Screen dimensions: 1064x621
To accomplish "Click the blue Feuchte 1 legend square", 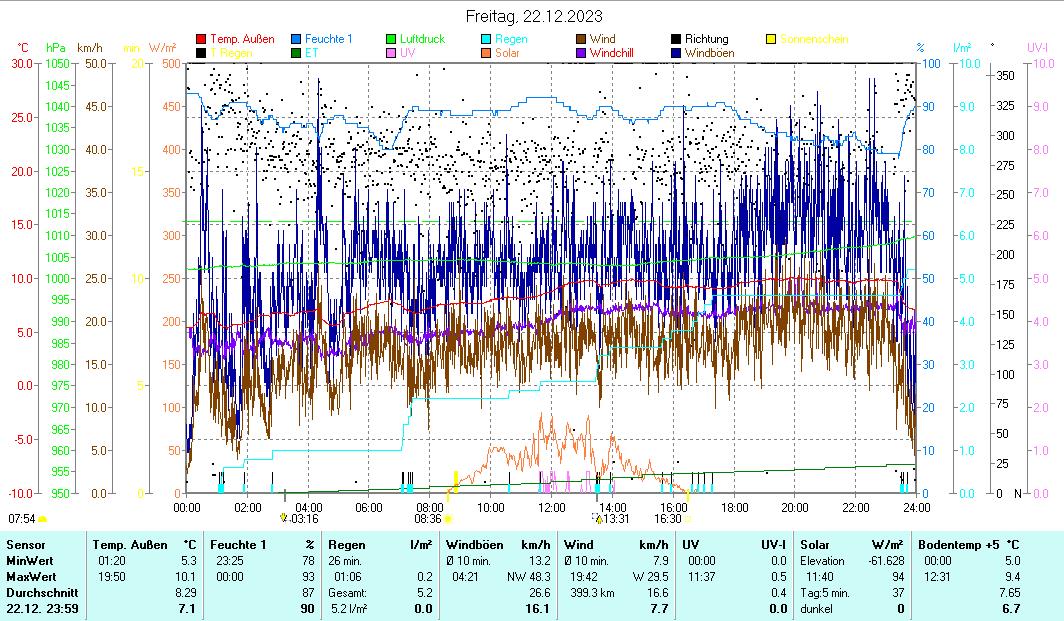I will pyautogui.click(x=296, y=40).
